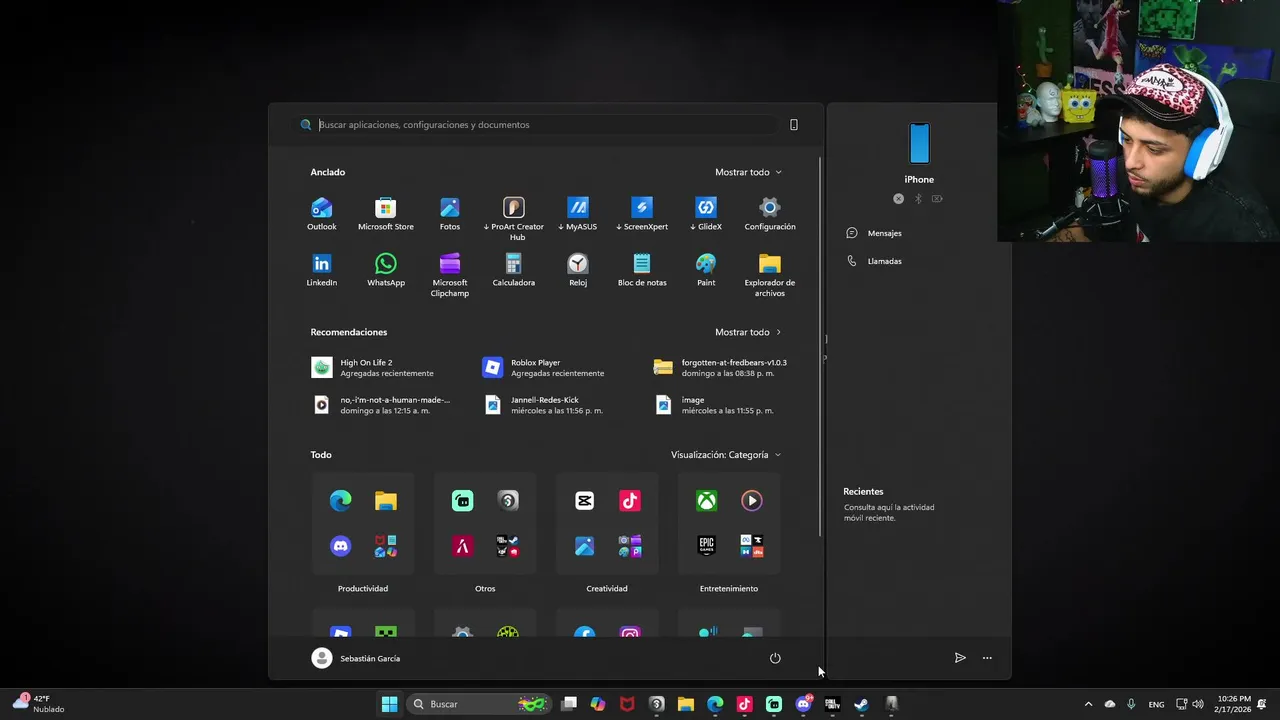Screen dimensions: 1280x720
Task: Click the iPhone Bluetooth status icon
Action: click(918, 199)
